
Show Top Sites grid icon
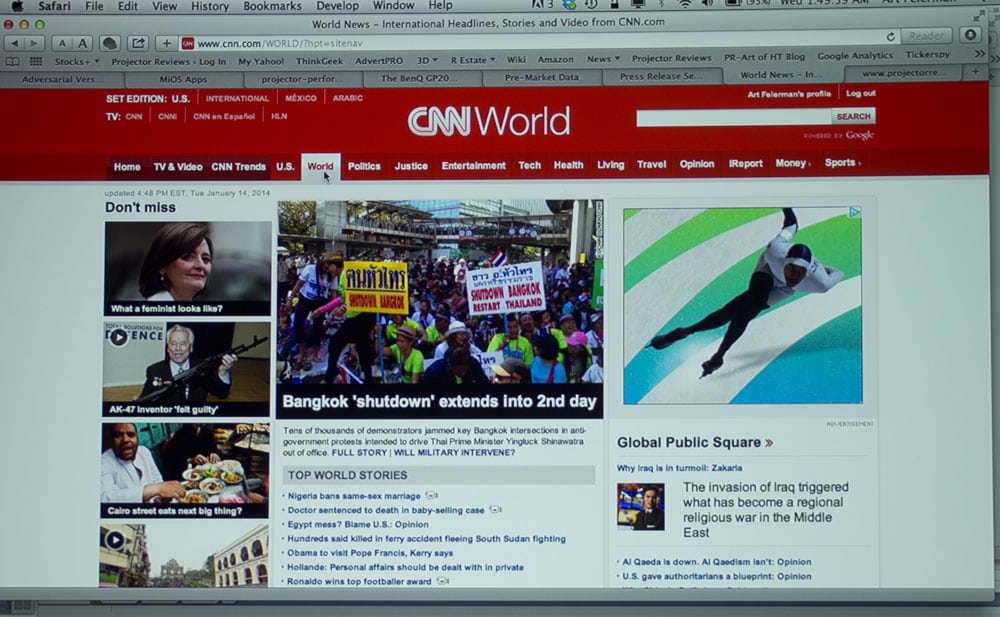36,62
